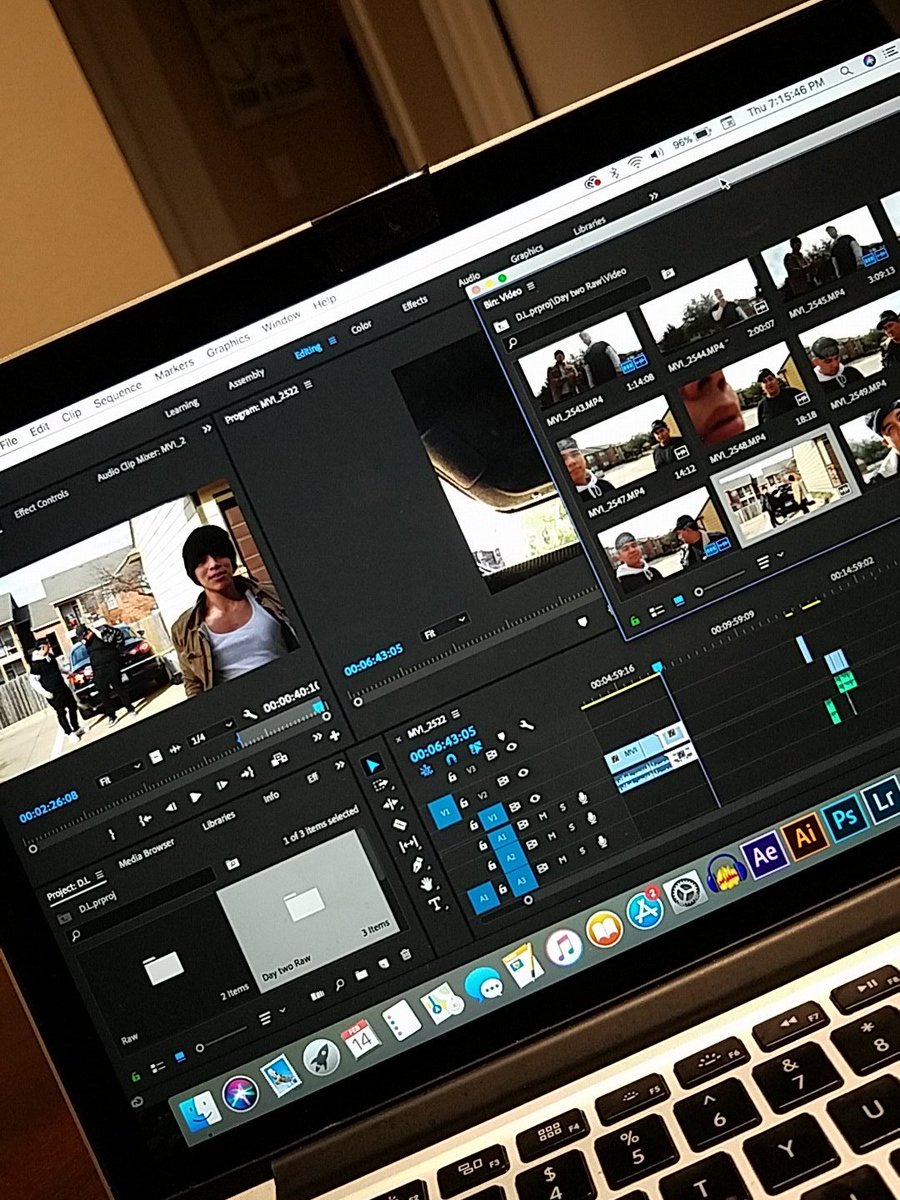Image resolution: width=900 pixels, height=1200 pixels.
Task: Click Step Forward in Source monitor
Action: point(221,785)
